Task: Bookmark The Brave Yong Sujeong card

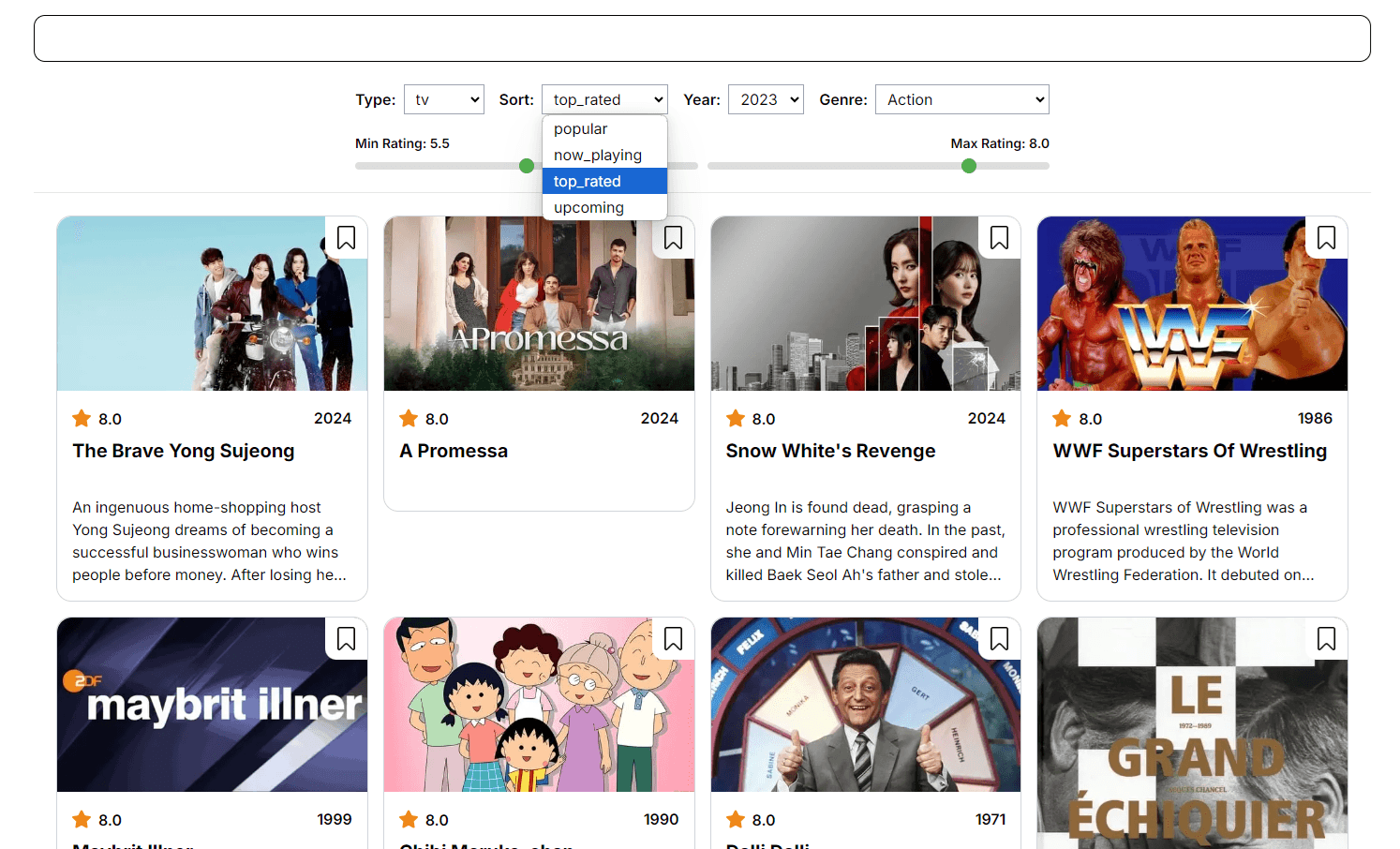Action: 346,238
